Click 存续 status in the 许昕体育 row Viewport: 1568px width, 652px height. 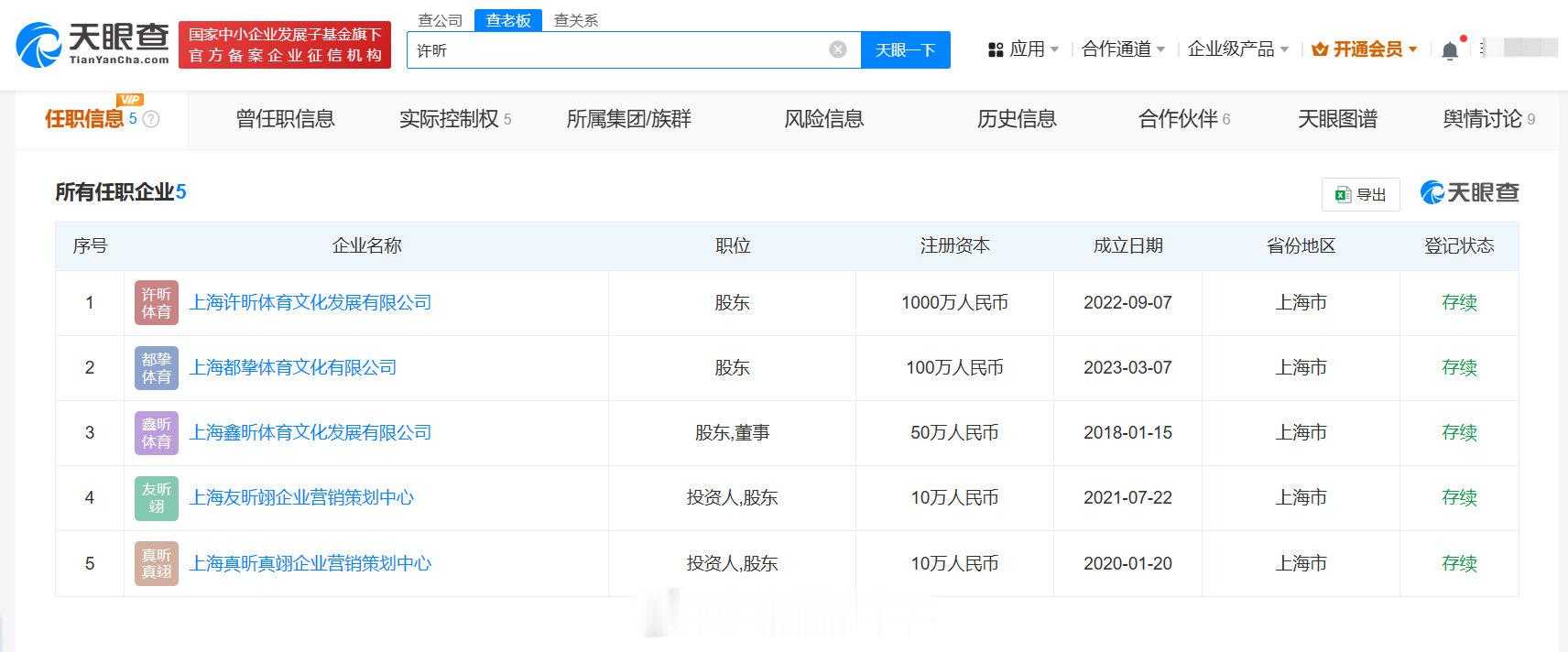pos(1459,302)
